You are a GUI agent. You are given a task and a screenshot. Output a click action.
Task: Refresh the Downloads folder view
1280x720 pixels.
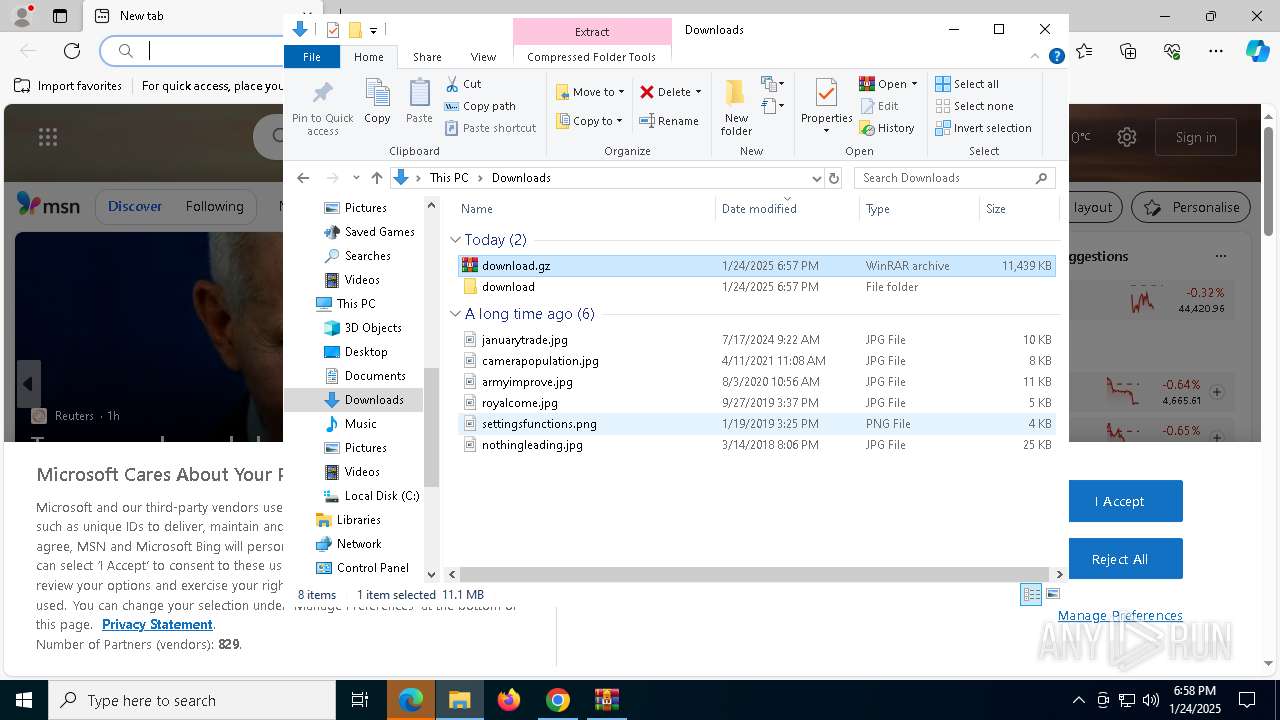click(834, 178)
